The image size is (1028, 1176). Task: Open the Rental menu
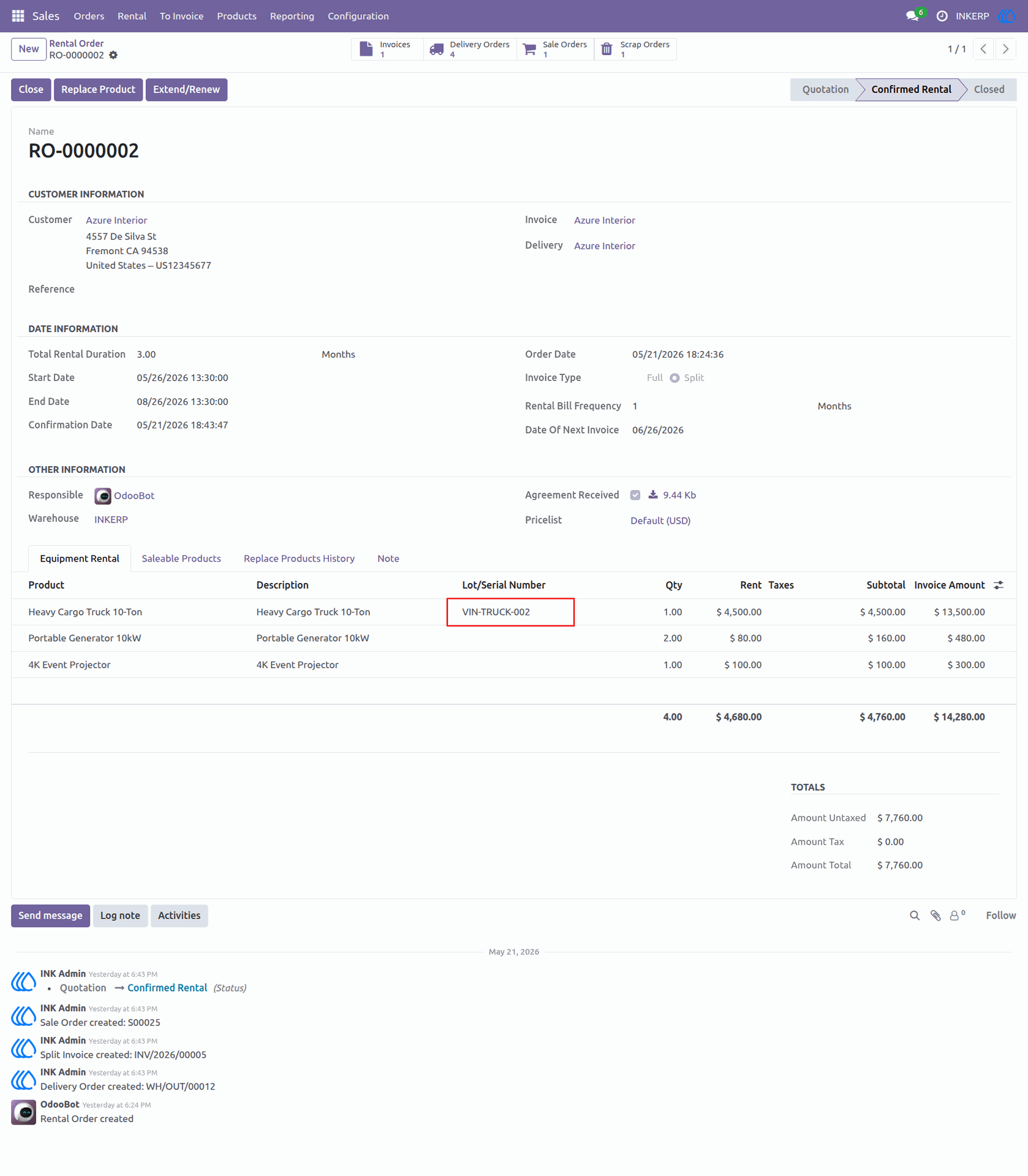pyautogui.click(x=132, y=16)
